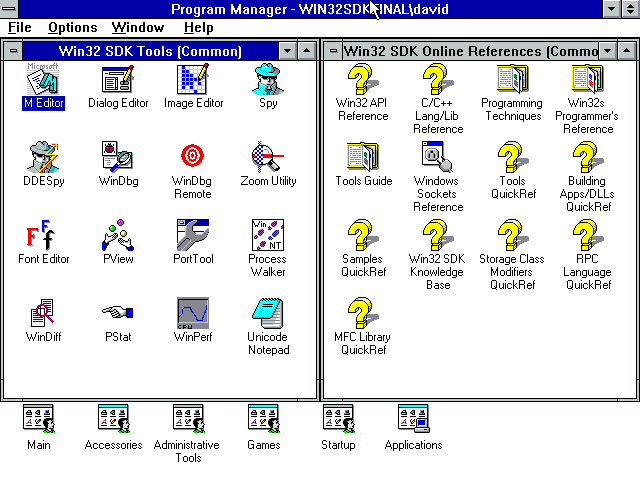Select the WinPerf CPU graph icon
This screenshot has width=640, height=480.
pos(193,313)
